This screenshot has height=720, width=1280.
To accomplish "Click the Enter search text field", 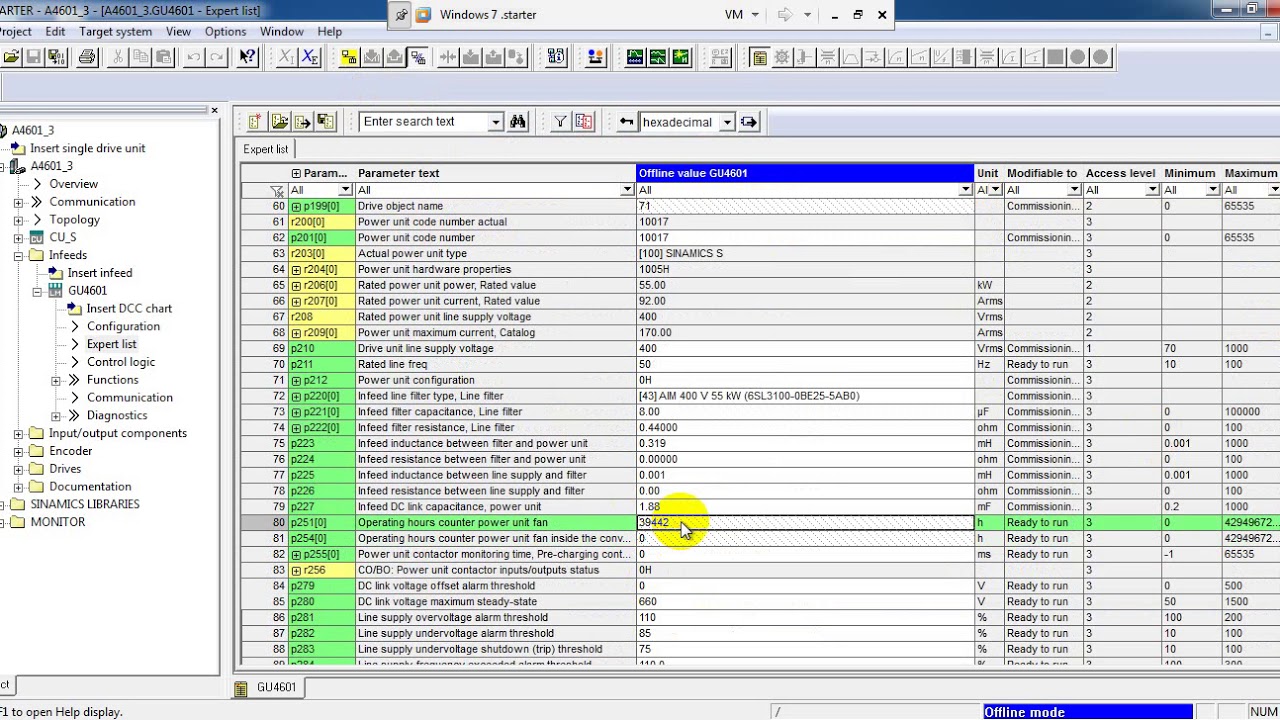I will [424, 122].
